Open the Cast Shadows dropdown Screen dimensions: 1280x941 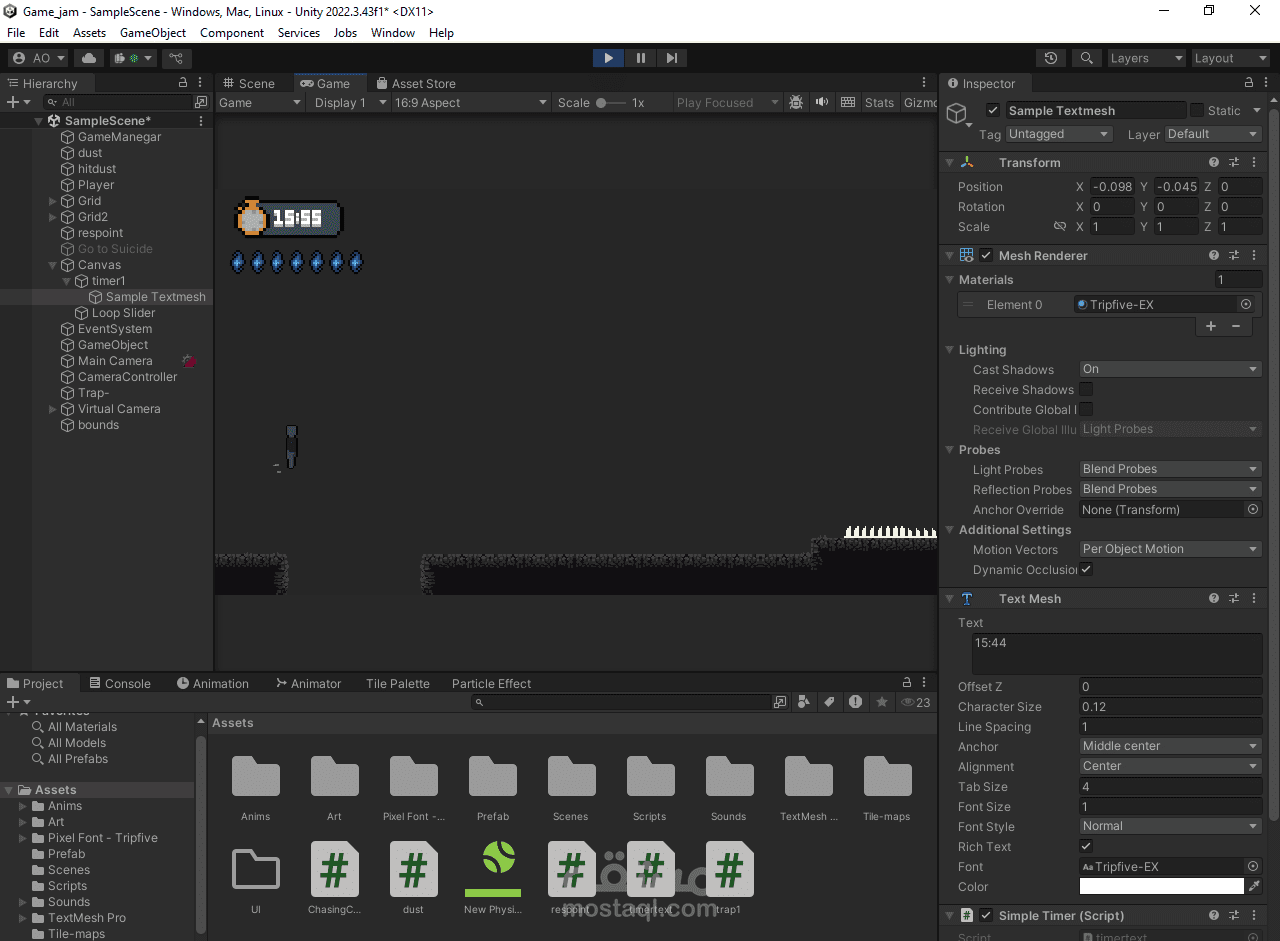tap(1171, 369)
